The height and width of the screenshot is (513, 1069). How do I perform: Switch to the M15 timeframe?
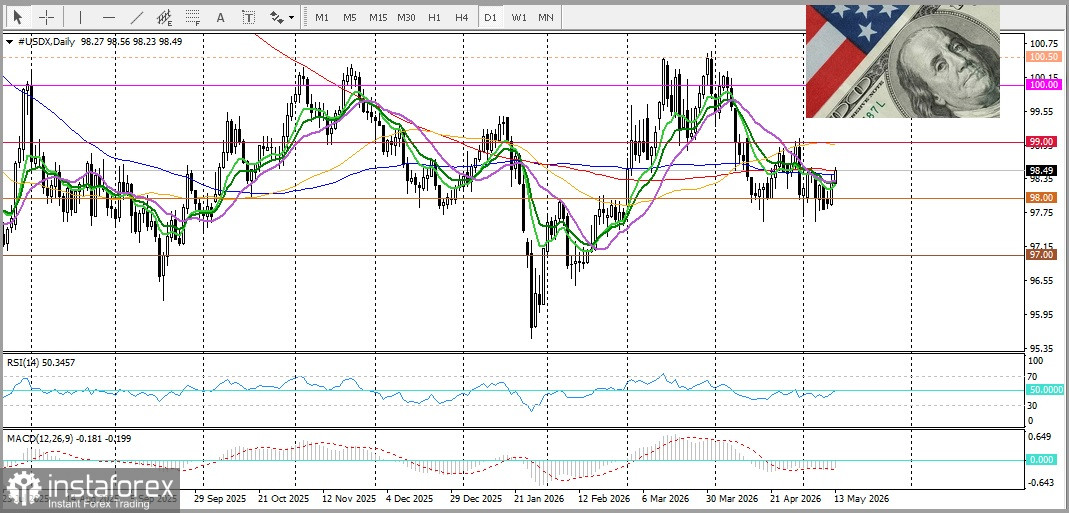[378, 17]
